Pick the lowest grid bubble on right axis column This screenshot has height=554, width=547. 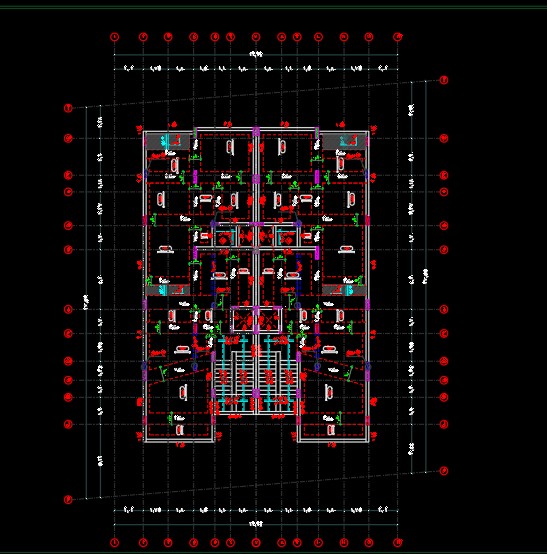(444, 471)
